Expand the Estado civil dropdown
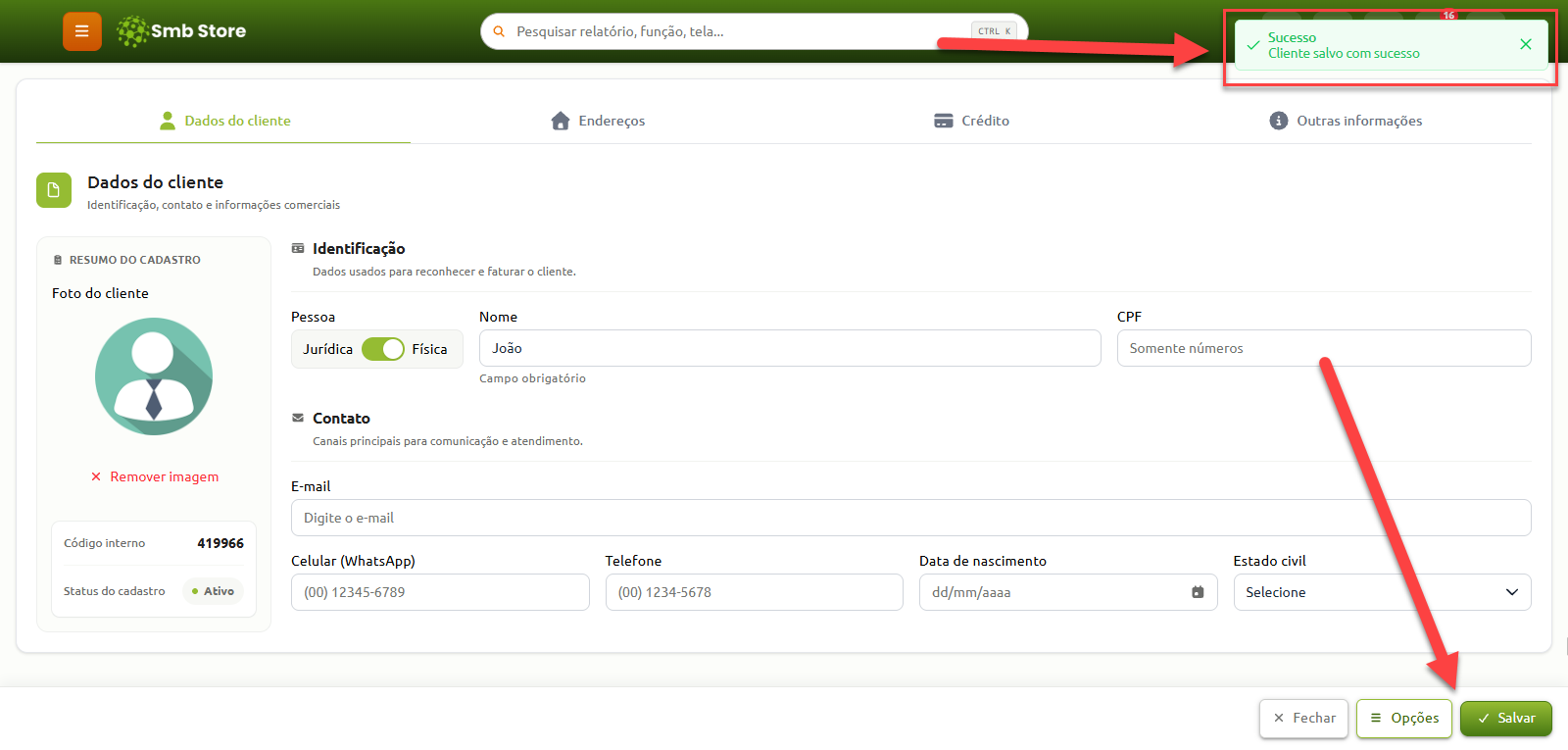 (x=1382, y=592)
